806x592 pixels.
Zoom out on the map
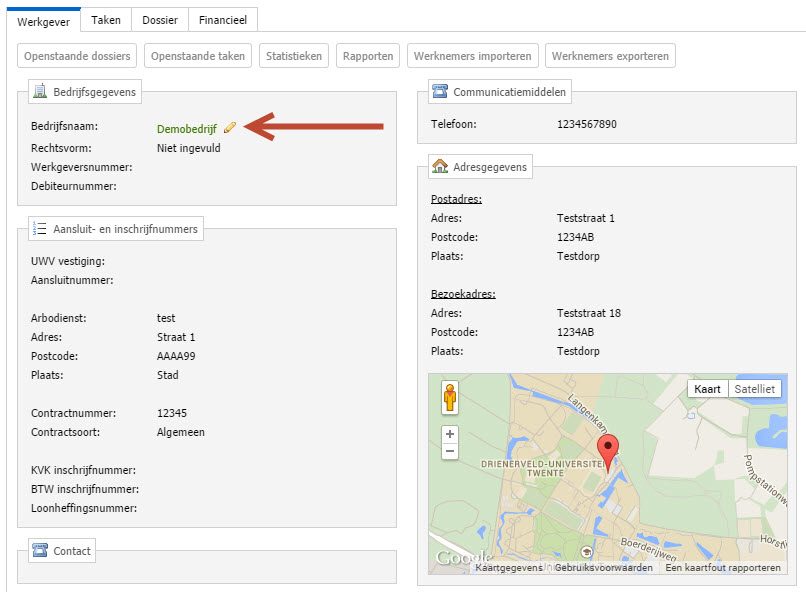tap(450, 451)
